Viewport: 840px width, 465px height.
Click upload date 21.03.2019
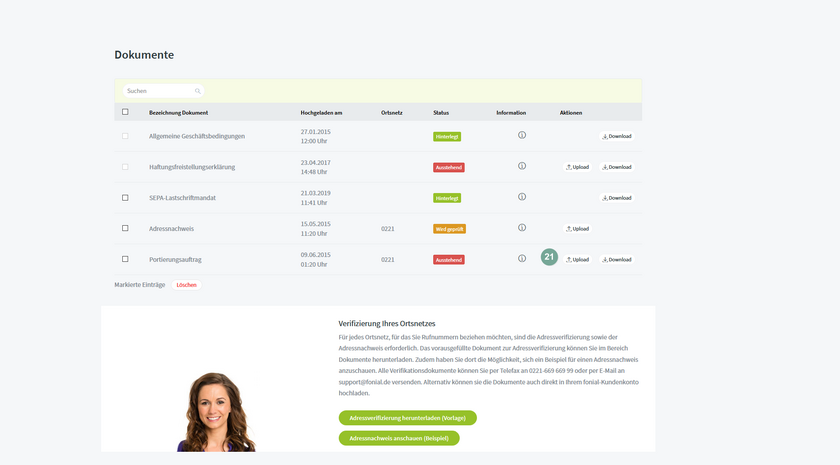(316, 193)
